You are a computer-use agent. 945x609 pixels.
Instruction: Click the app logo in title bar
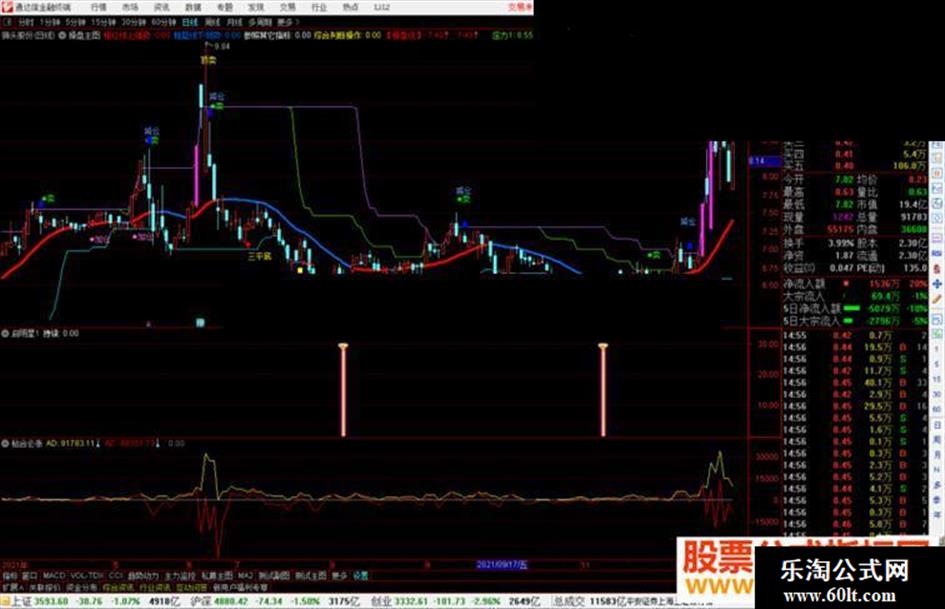[x=7, y=7]
